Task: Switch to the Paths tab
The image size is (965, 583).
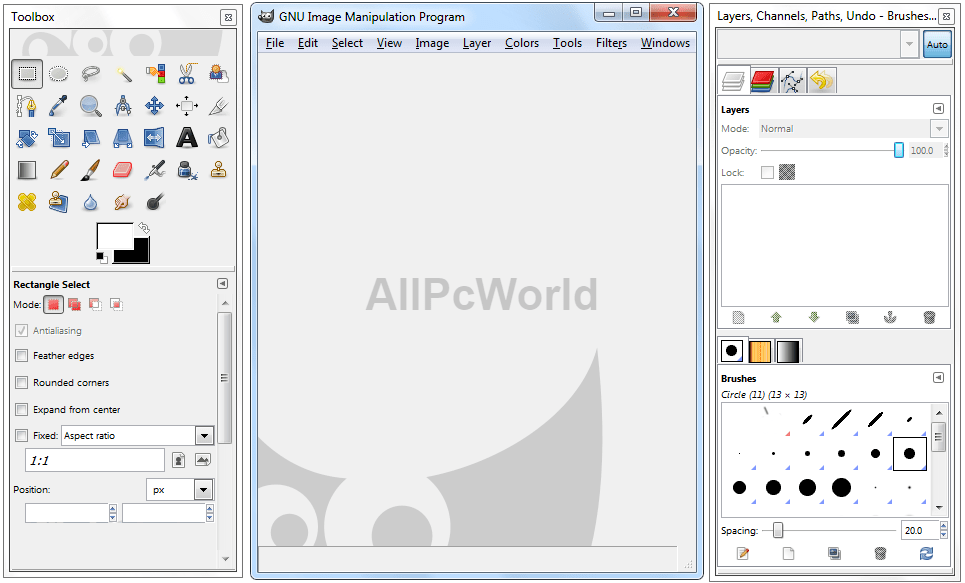Action: 792,81
